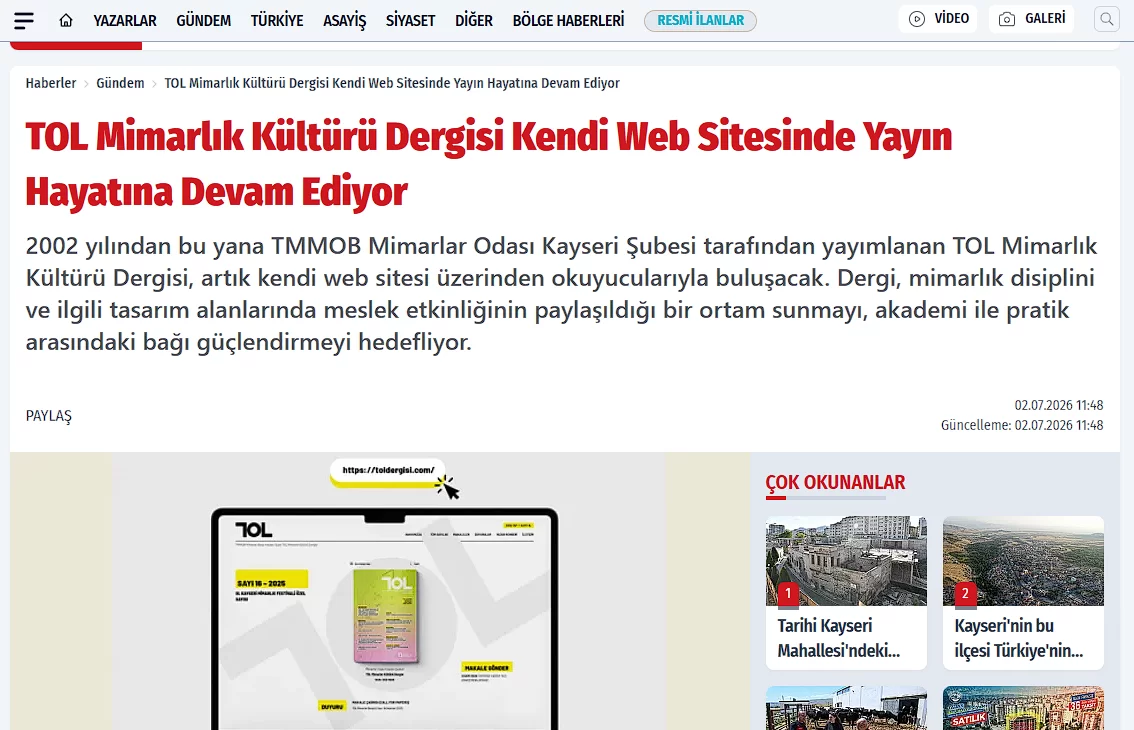This screenshot has width=1134, height=730.
Task: Click the article title breadcrumb
Action: [x=392, y=83]
